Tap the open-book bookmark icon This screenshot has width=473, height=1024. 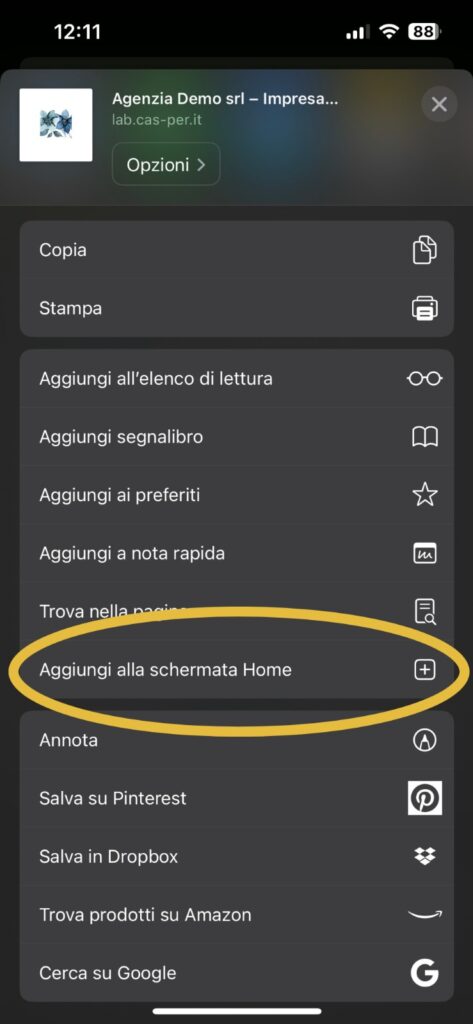(x=425, y=436)
